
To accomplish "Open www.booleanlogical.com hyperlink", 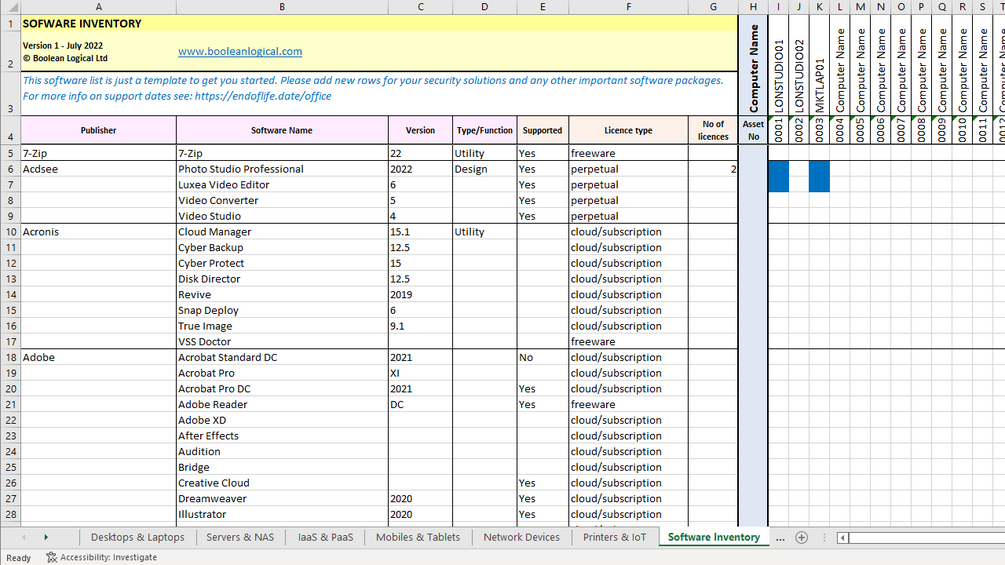I will tap(240, 51).
